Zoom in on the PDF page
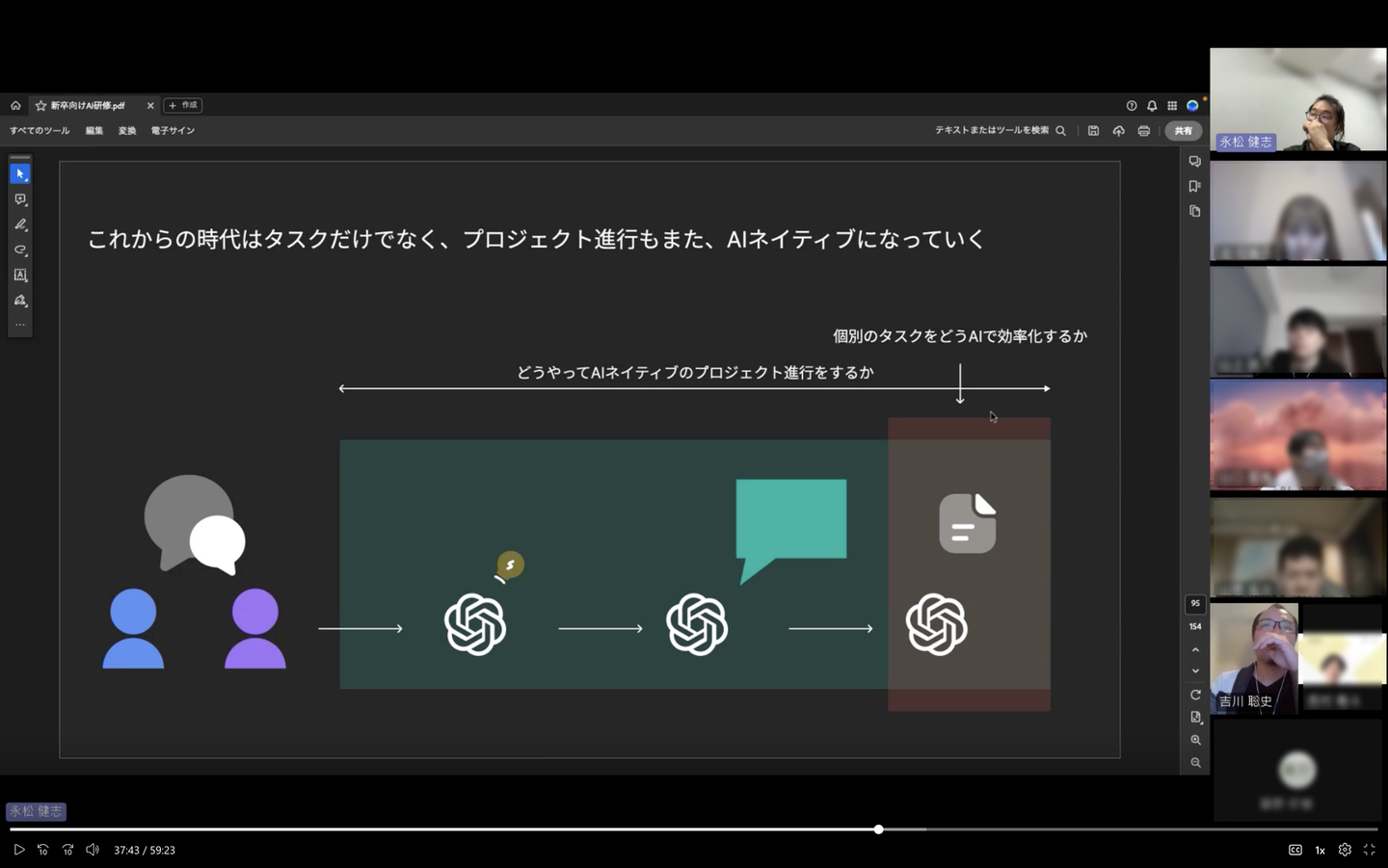 (x=1195, y=741)
